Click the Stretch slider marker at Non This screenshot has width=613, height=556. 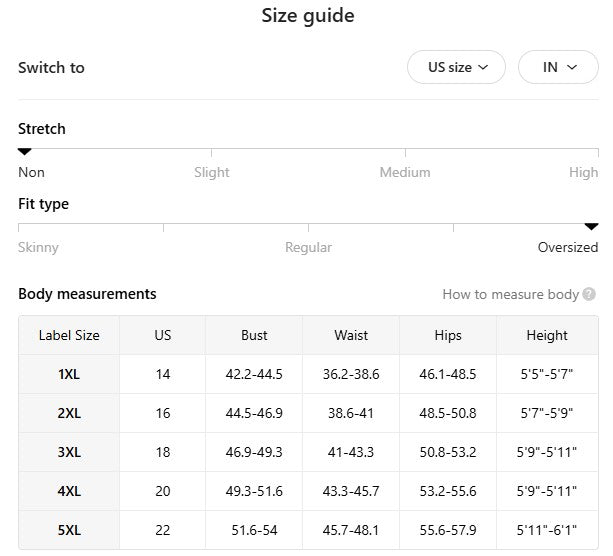pos(25,152)
